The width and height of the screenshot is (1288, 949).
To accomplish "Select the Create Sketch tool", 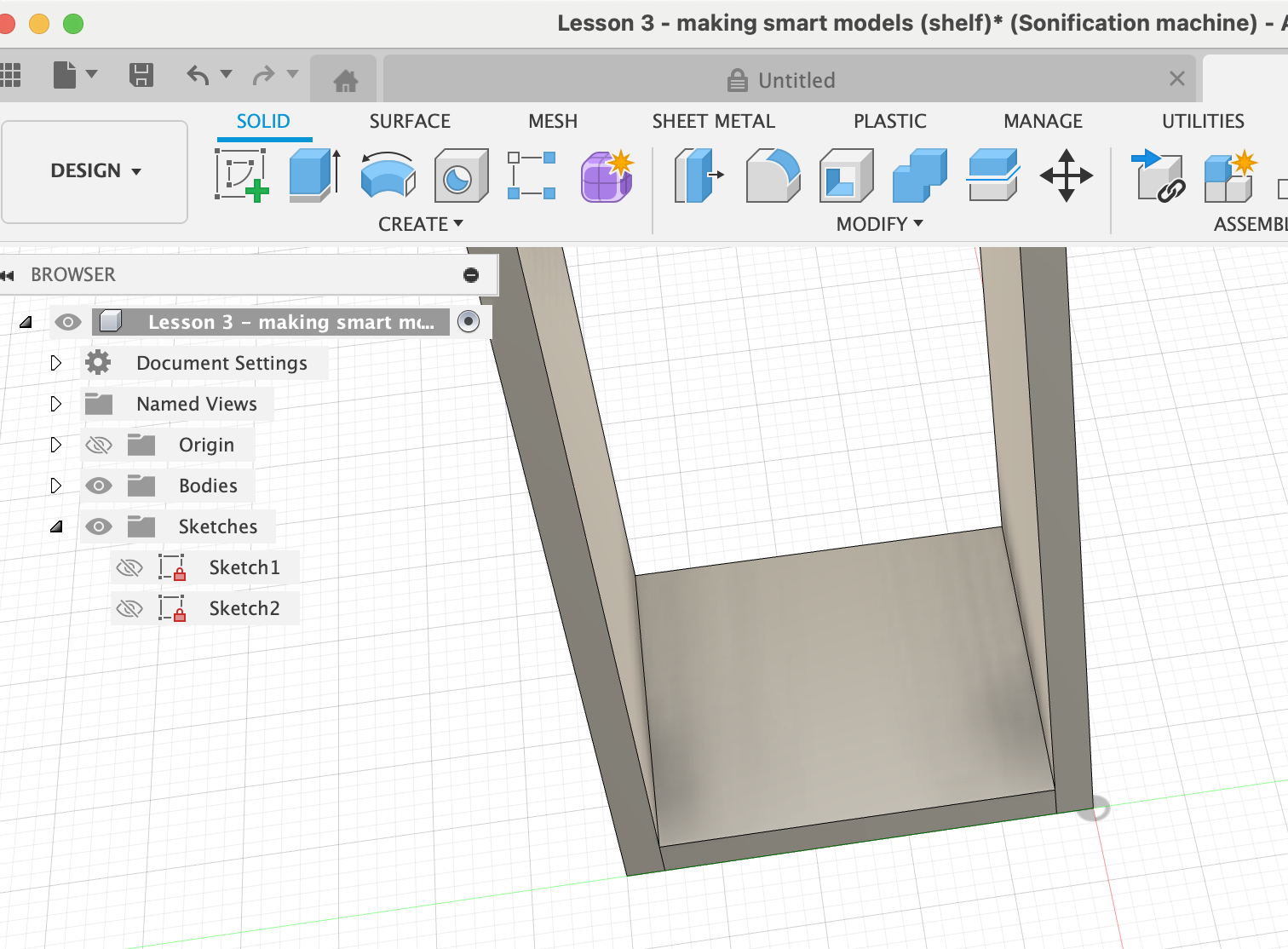I will tap(241, 175).
